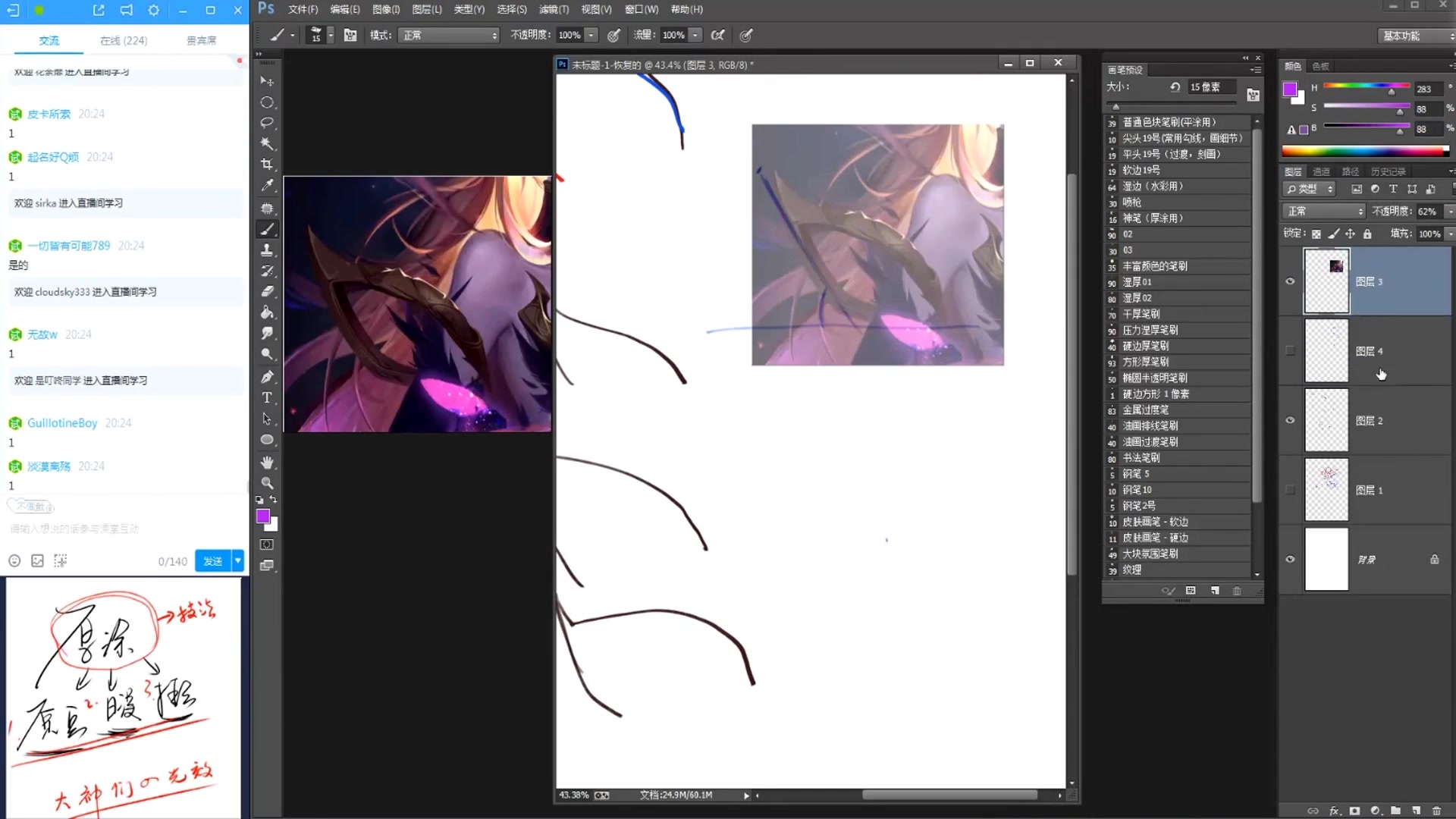Select the Eraser tool
This screenshot has height=819, width=1456.
coord(267,291)
